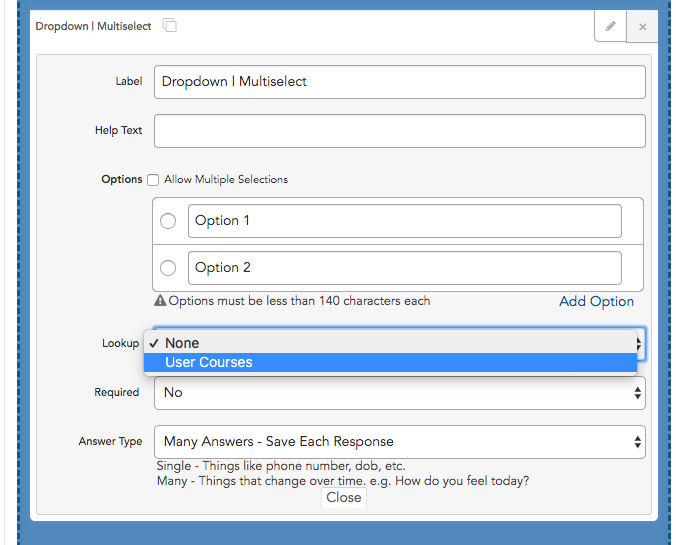Open the Required dropdown
The width and height of the screenshot is (676, 545).
pyautogui.click(x=400, y=393)
